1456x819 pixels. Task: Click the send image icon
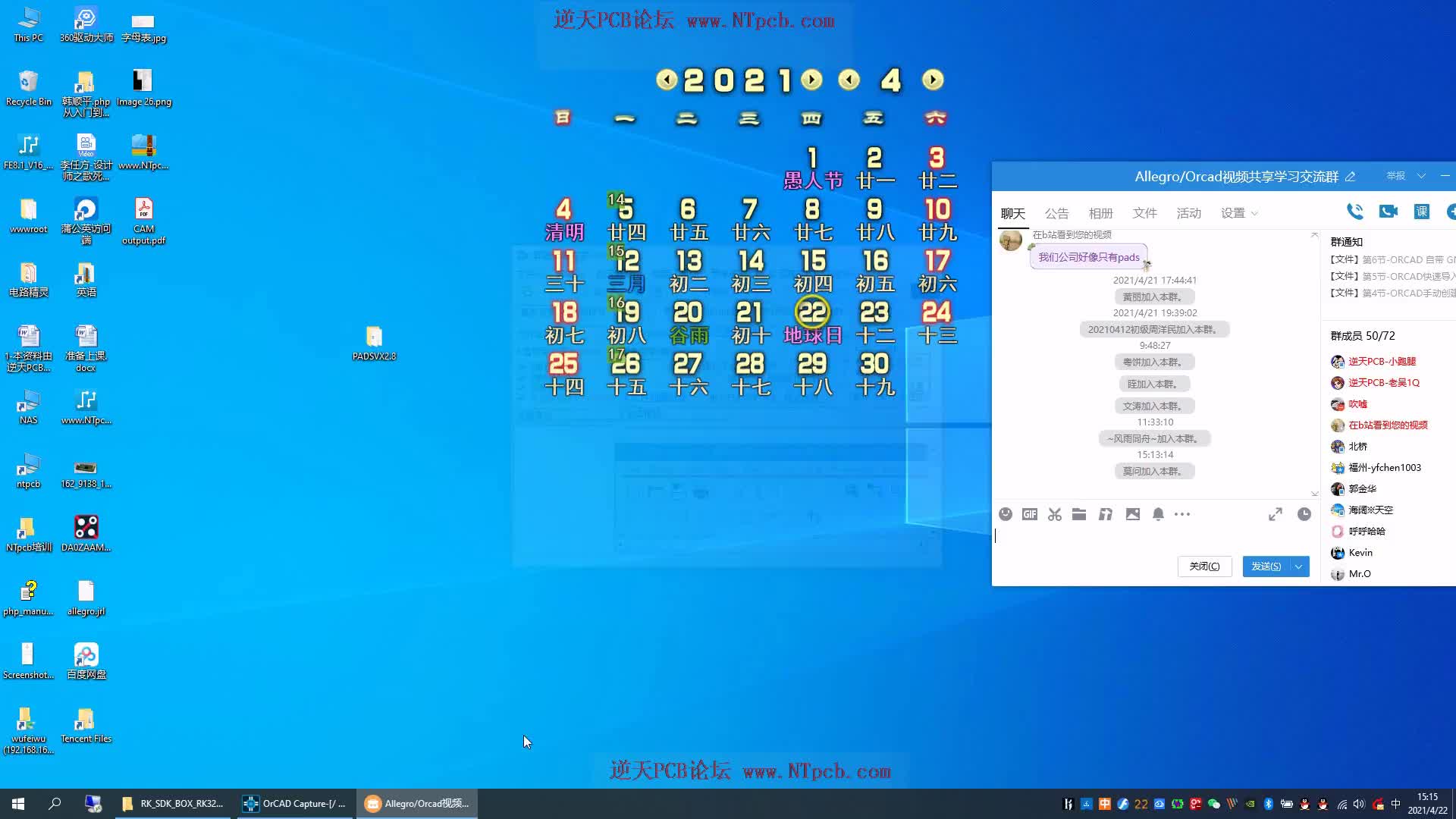coord(1133,514)
